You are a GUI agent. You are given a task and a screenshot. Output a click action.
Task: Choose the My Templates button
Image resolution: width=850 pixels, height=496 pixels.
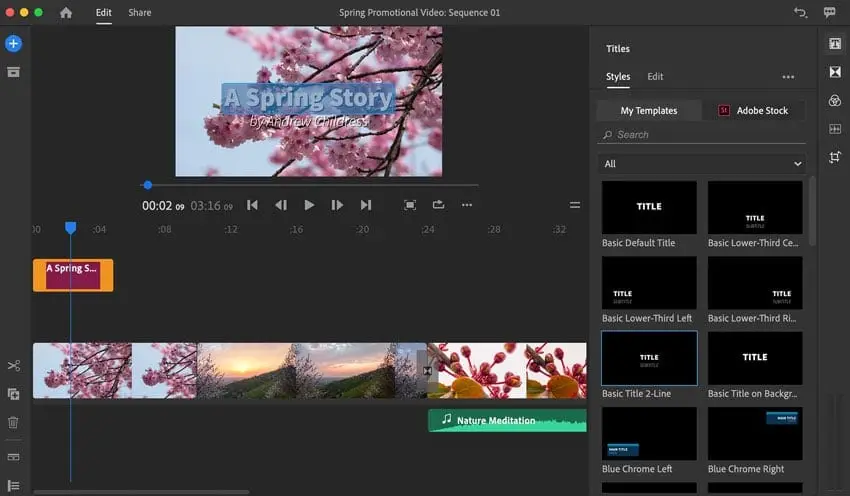coord(649,111)
